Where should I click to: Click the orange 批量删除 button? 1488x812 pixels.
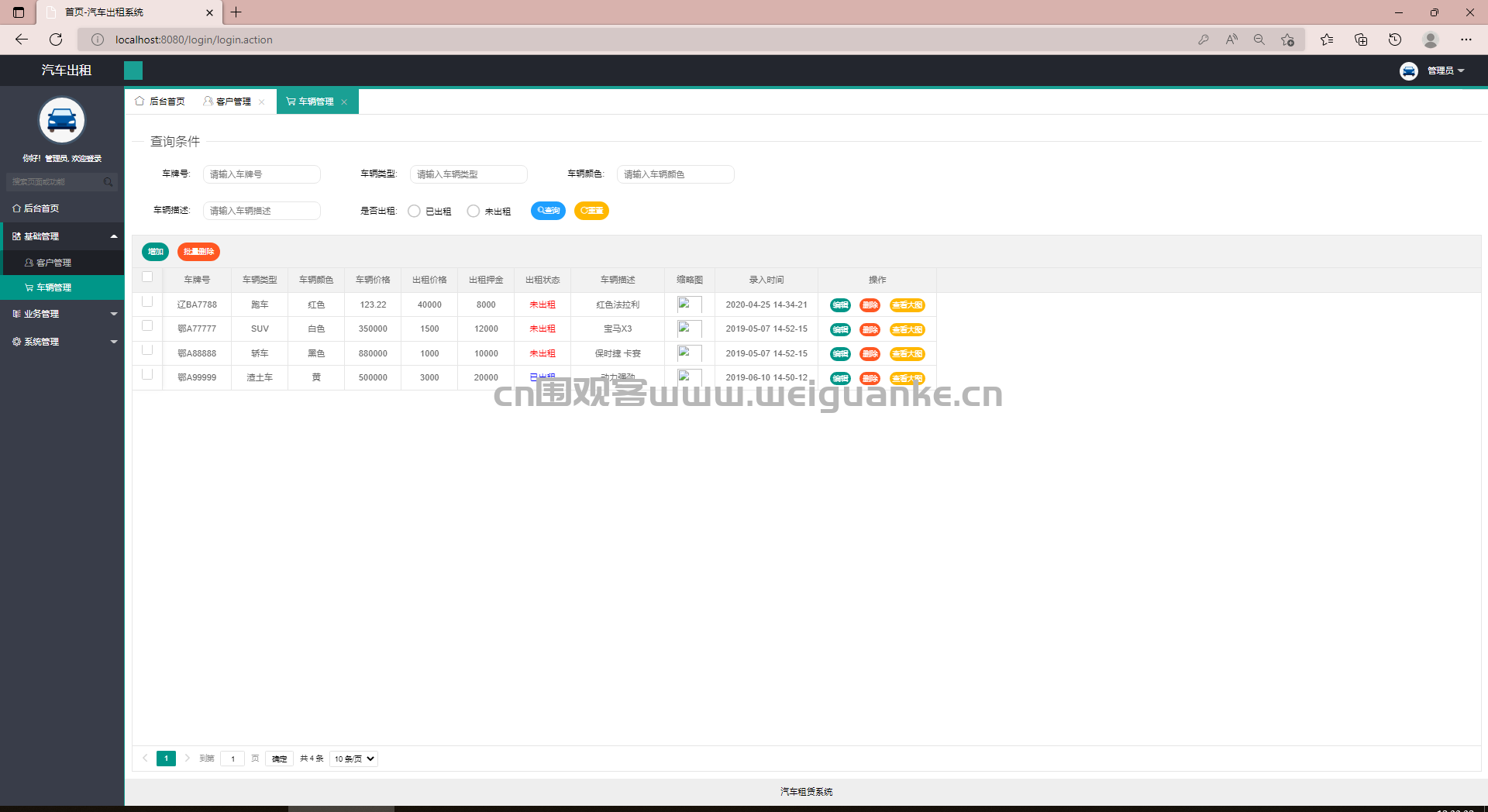[x=198, y=252]
